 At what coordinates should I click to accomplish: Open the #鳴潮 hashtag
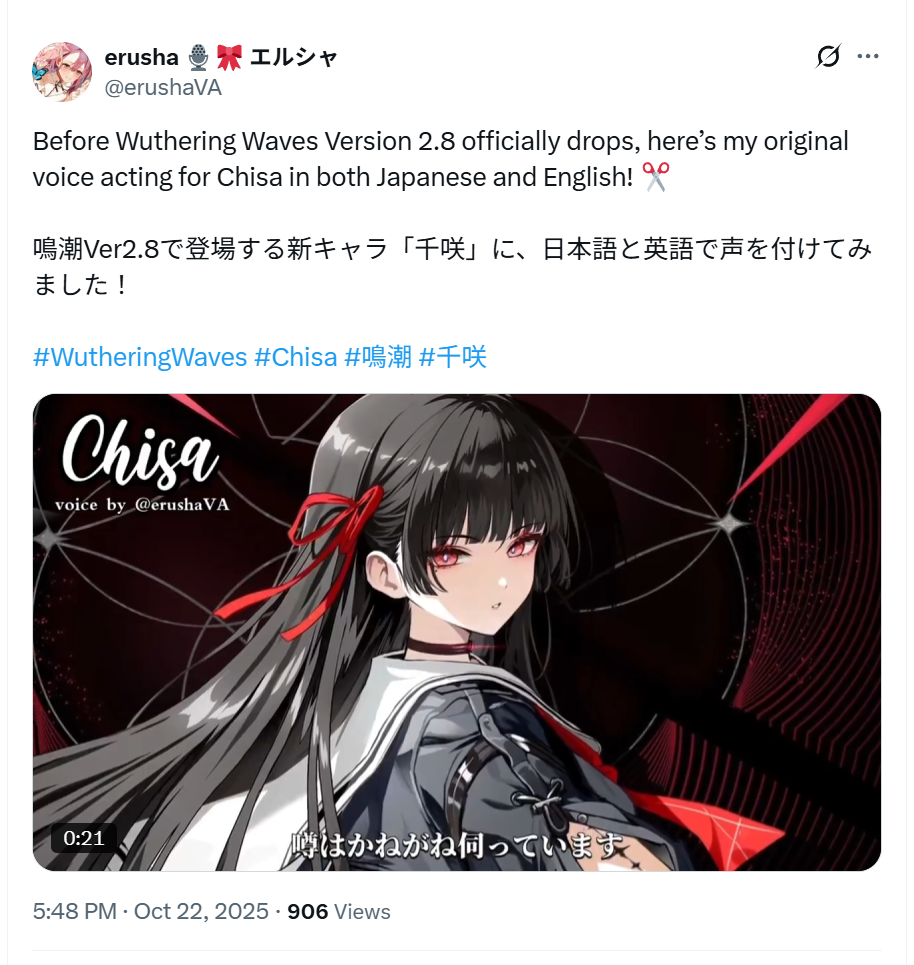[x=378, y=357]
